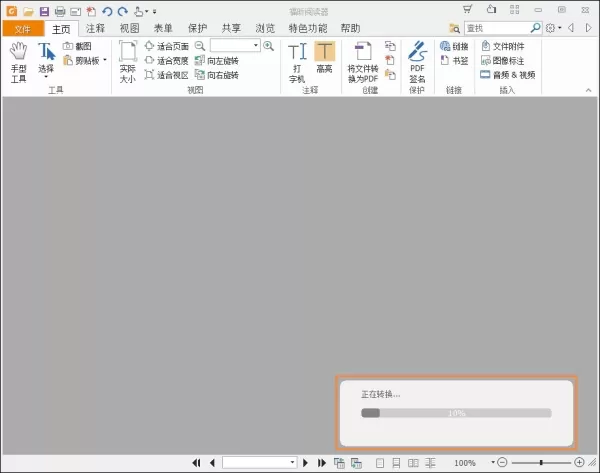This screenshot has width=600, height=473.
Task: Click Convert file to PDF (将文件转换为PDF)
Action: pos(363,62)
